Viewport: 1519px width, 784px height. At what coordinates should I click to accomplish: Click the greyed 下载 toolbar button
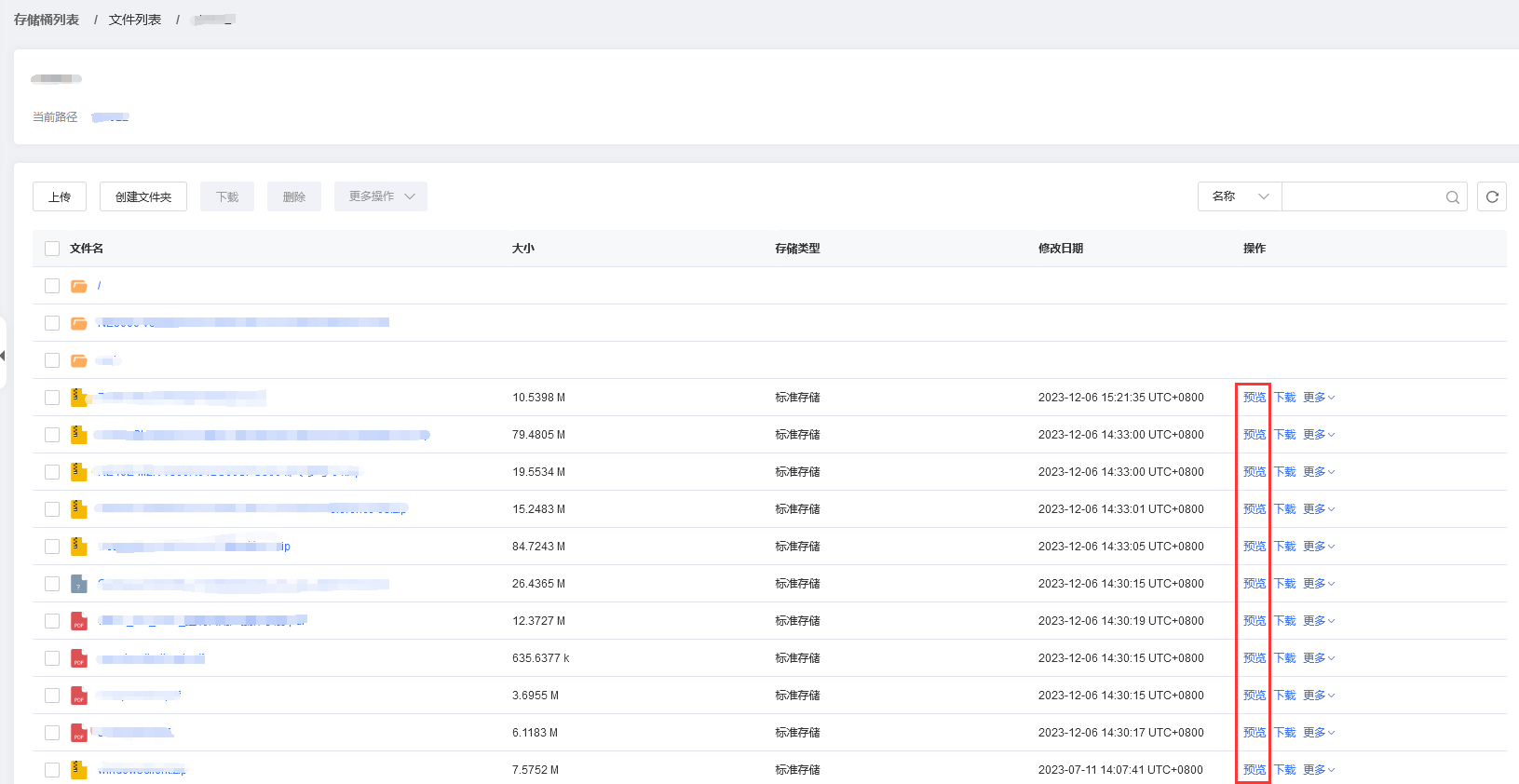[x=227, y=196]
